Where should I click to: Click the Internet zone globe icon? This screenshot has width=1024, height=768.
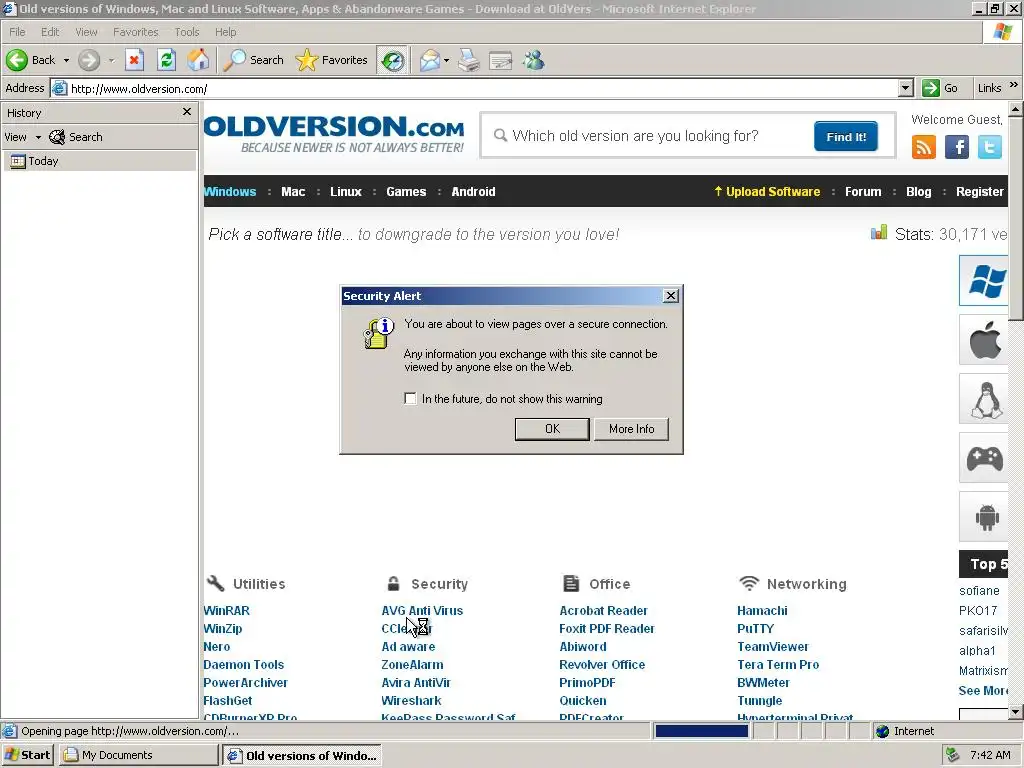(883, 731)
